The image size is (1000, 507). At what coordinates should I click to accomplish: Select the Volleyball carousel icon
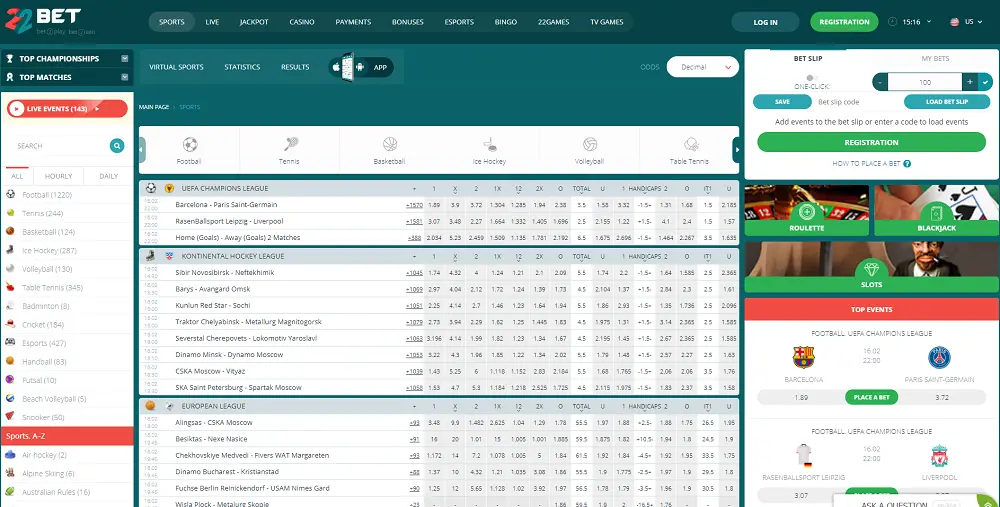[590, 144]
